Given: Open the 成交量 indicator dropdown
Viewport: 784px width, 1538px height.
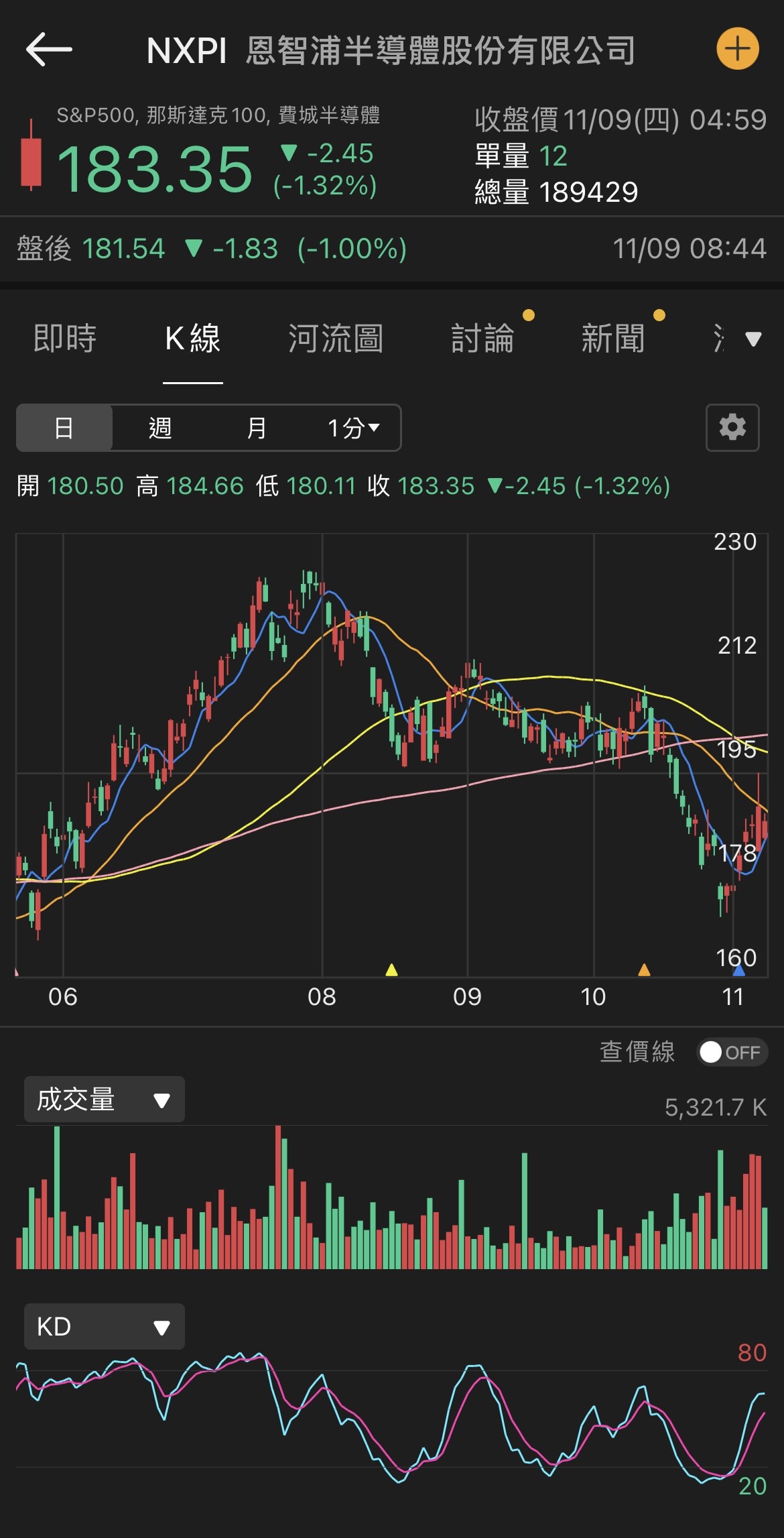Looking at the screenshot, I should pyautogui.click(x=105, y=1100).
